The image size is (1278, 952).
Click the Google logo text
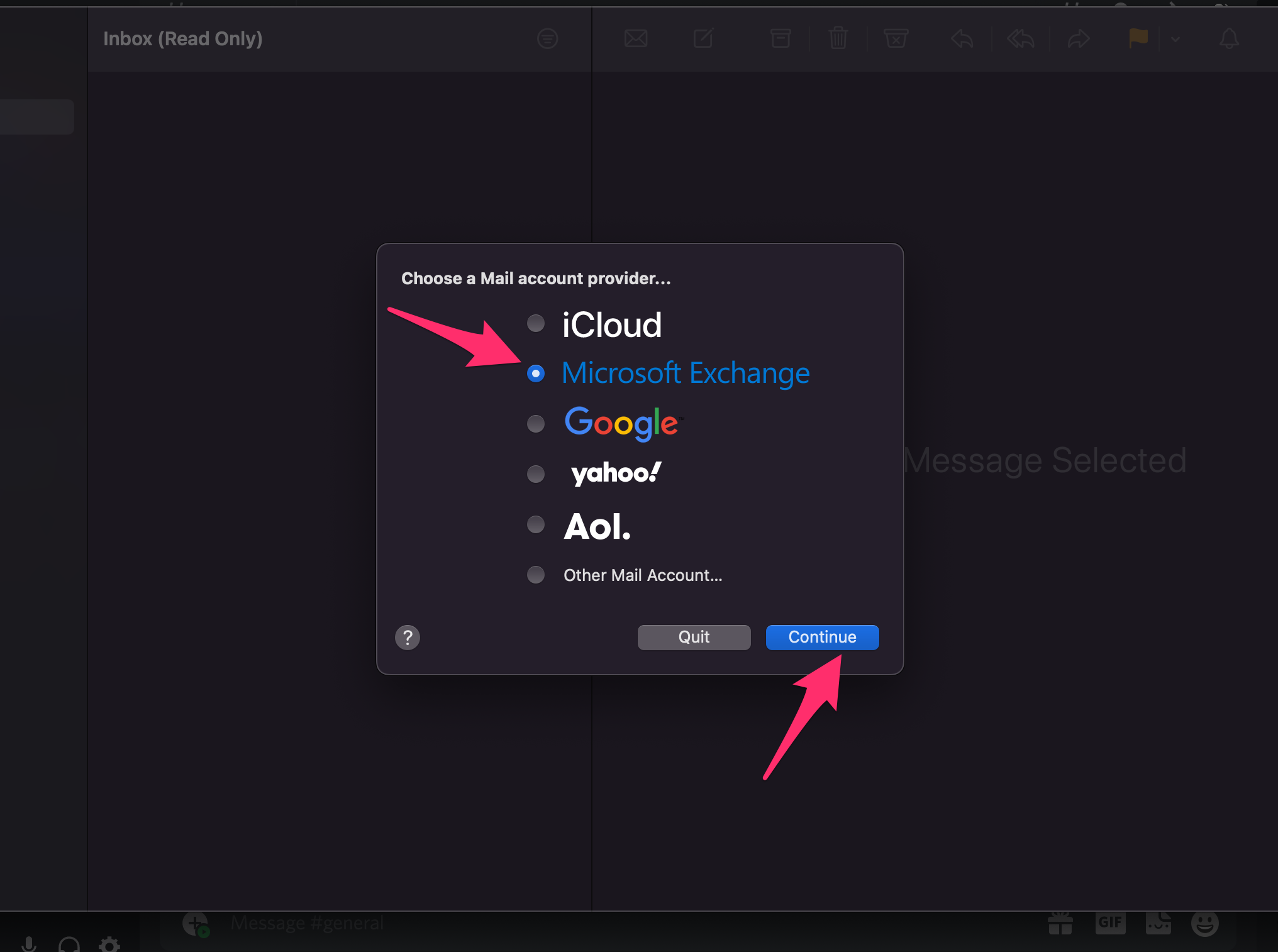pyautogui.click(x=623, y=423)
